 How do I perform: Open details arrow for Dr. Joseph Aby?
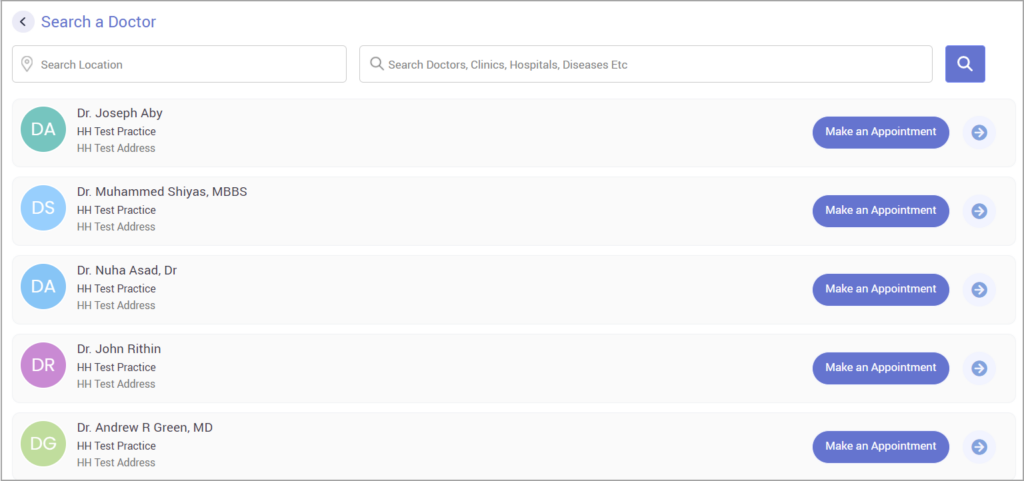(979, 132)
